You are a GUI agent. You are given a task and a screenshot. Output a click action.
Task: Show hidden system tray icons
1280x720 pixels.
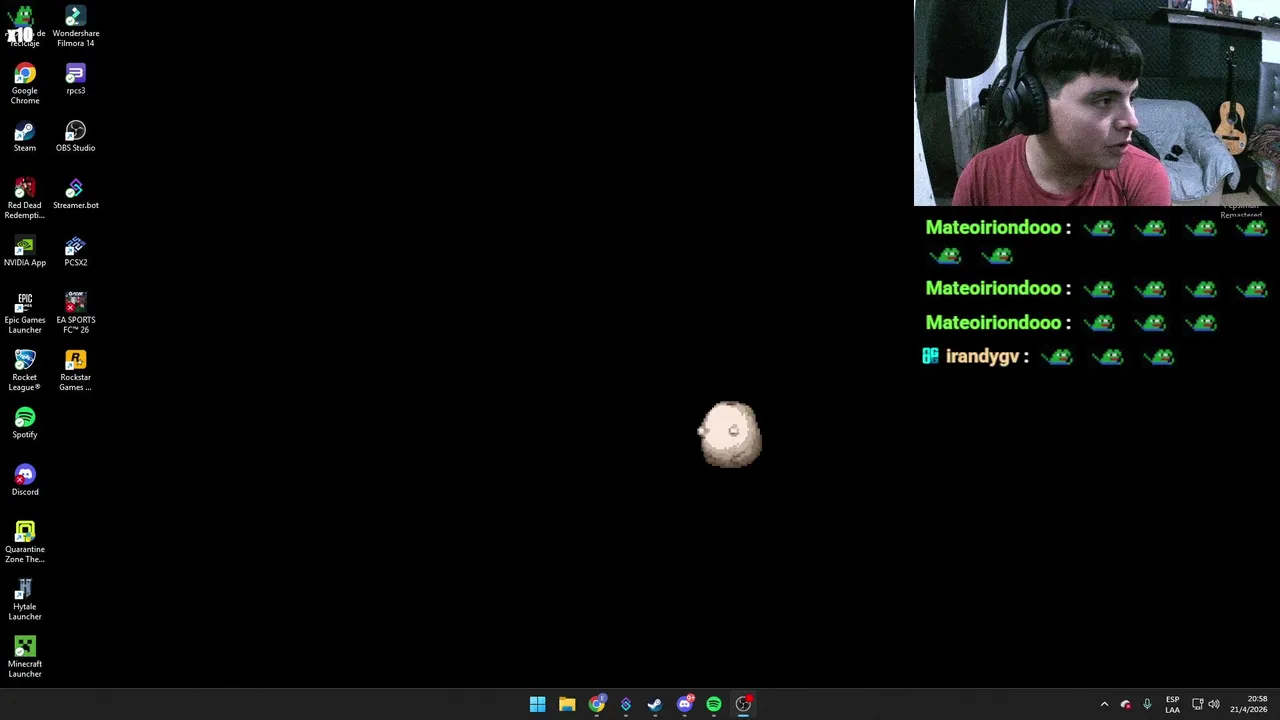pos(1104,704)
